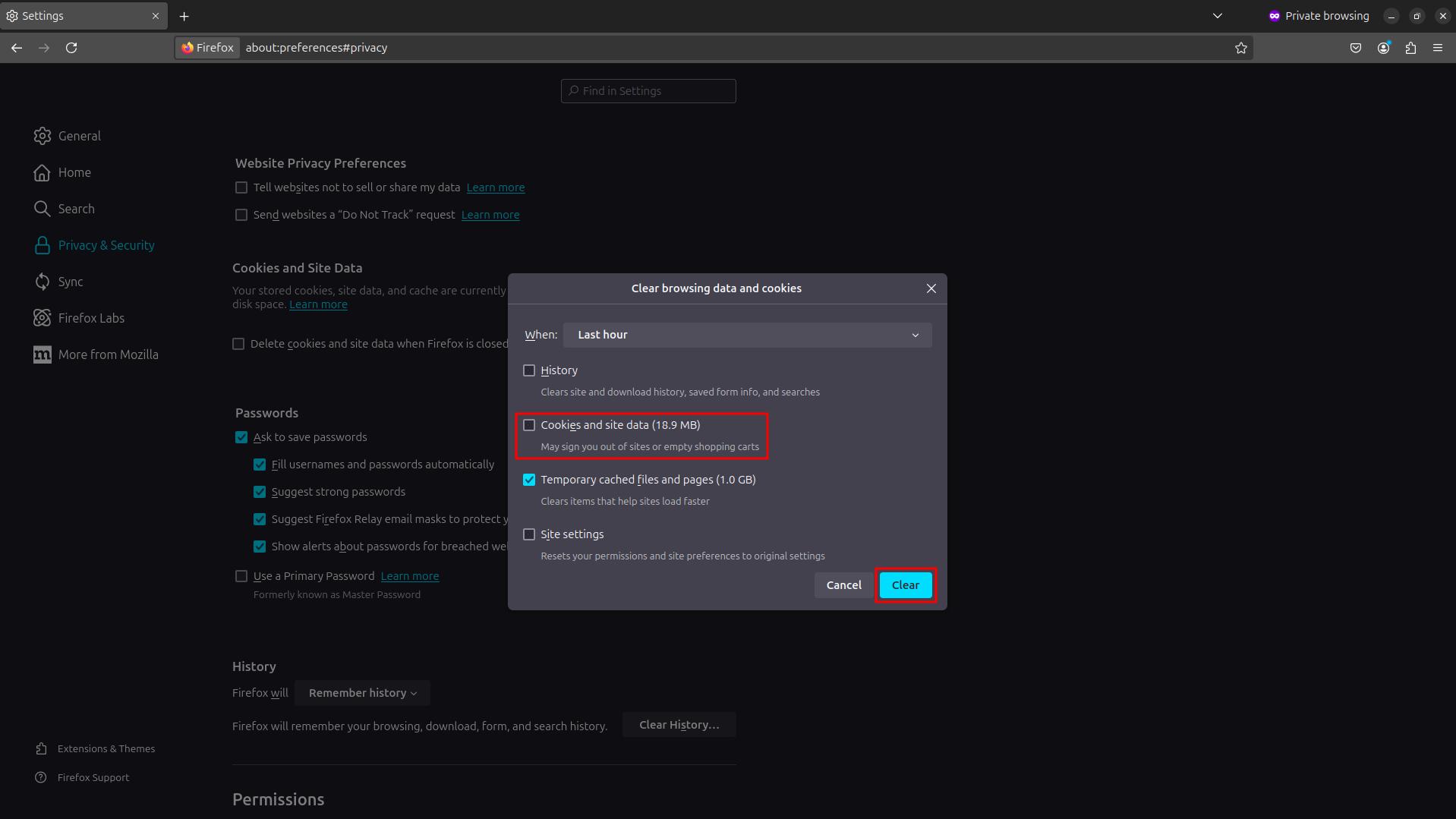Open the Search settings category
Screen dimensions: 1456x819
pyautogui.click(x=65, y=209)
